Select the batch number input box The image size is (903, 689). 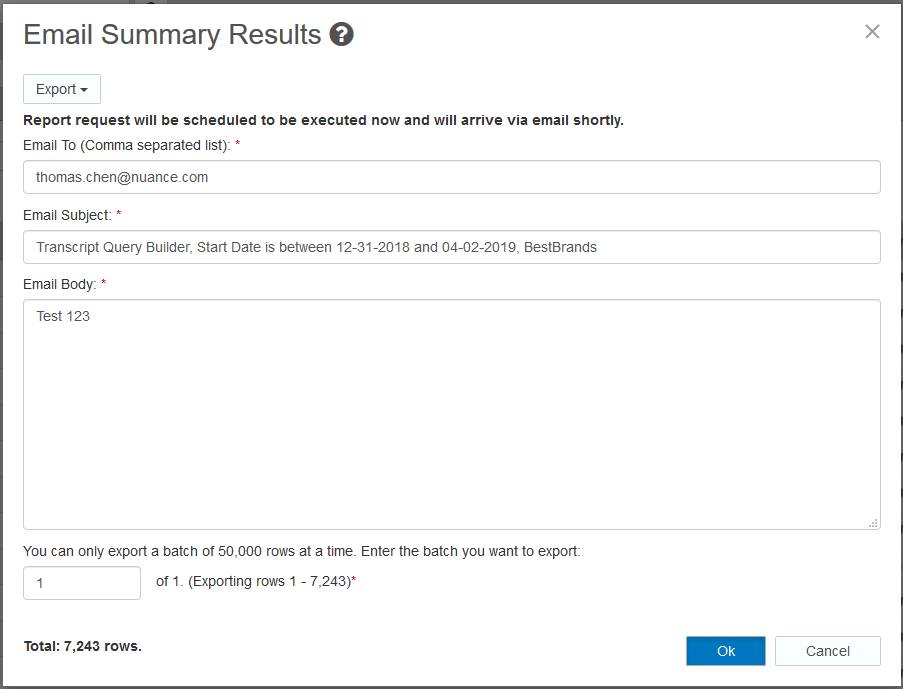(82, 583)
